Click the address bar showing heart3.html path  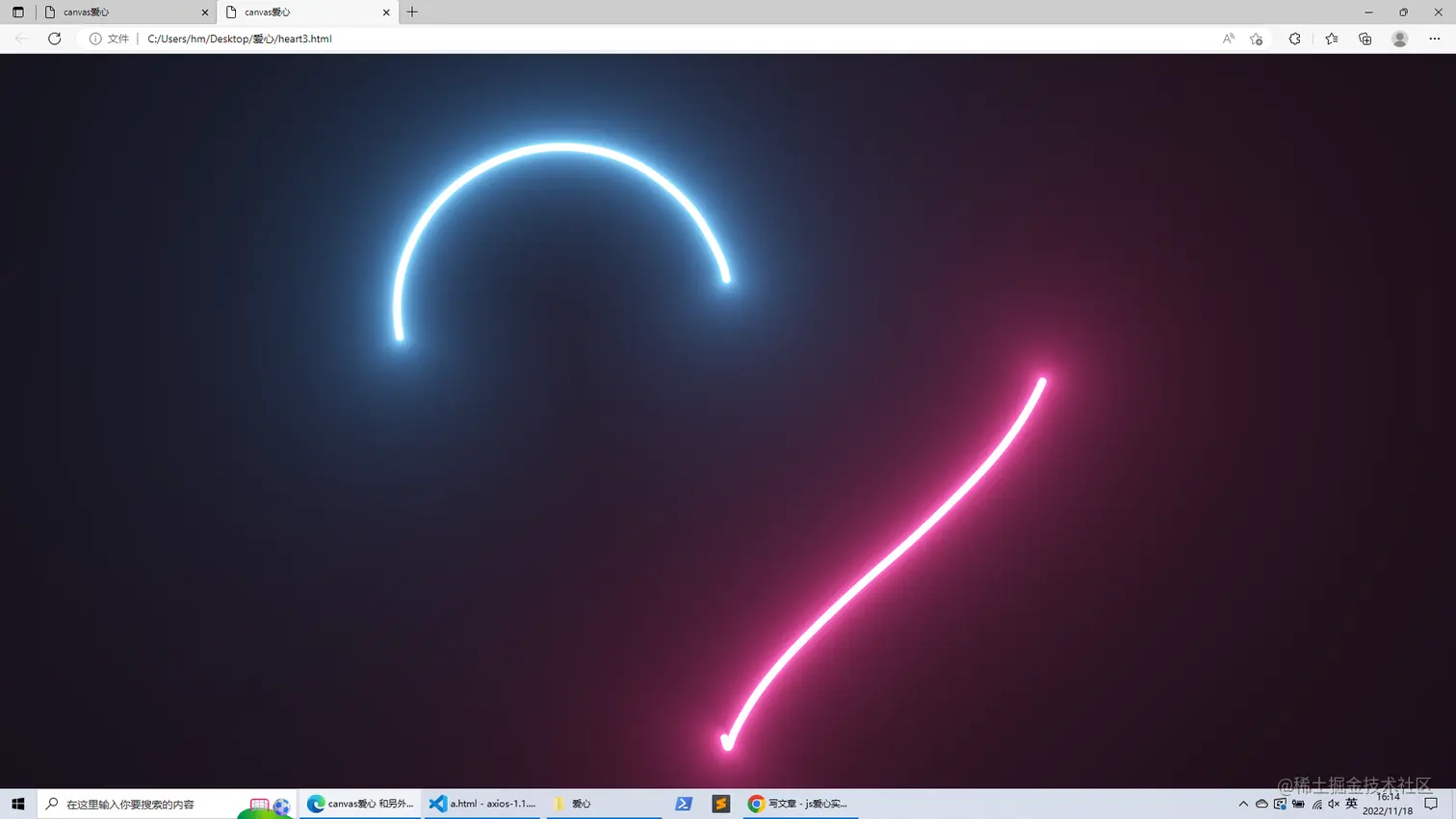(x=241, y=38)
